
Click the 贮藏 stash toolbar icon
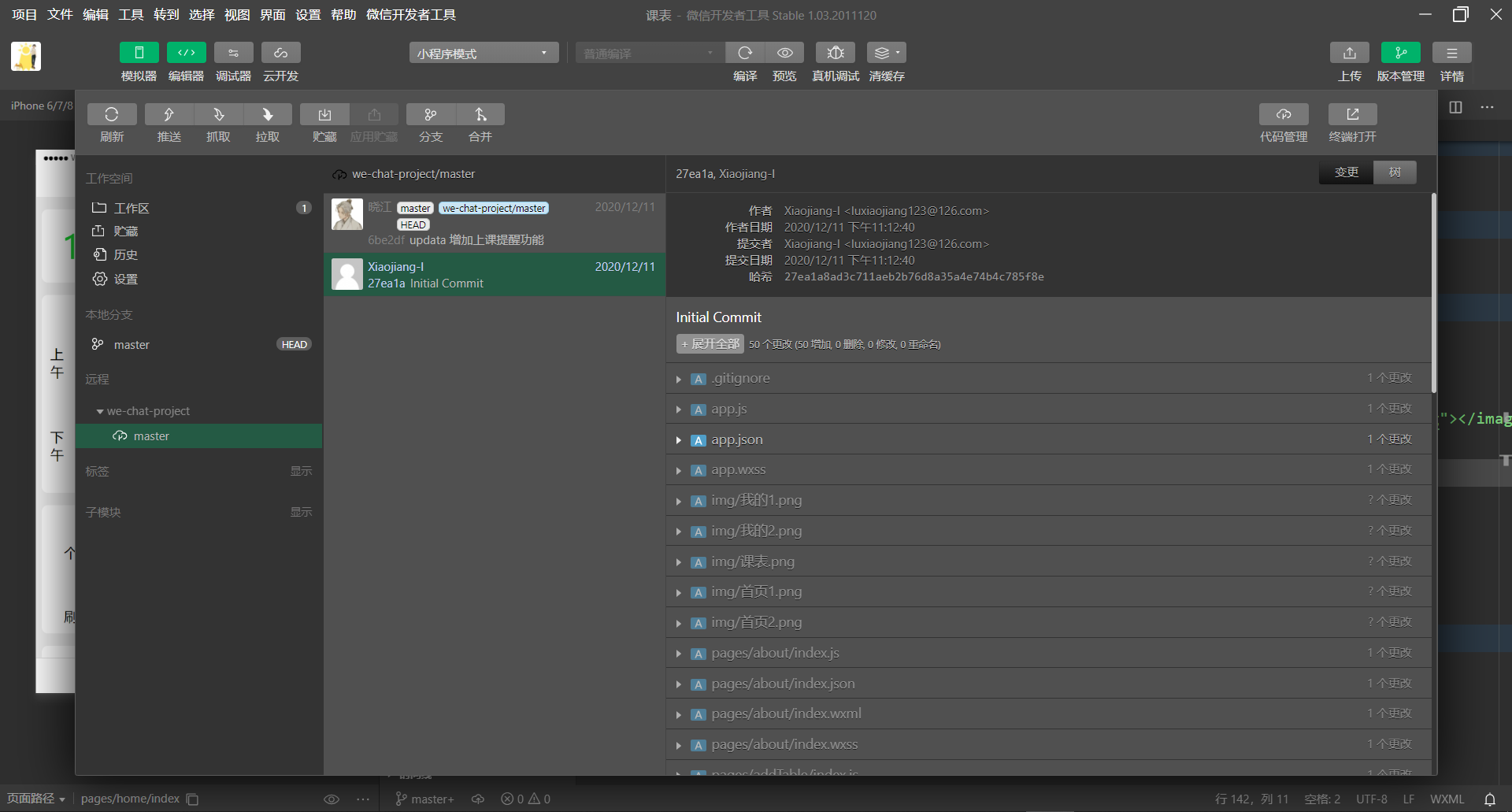(324, 115)
